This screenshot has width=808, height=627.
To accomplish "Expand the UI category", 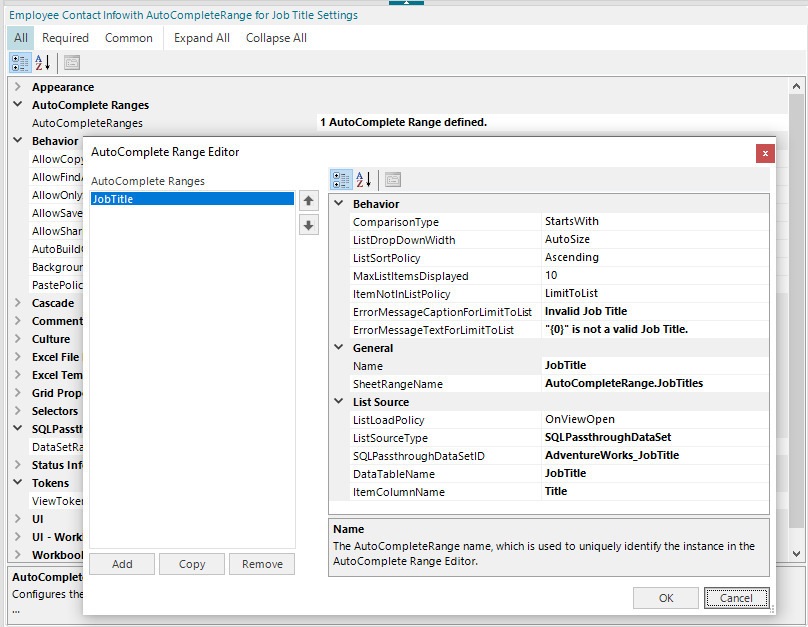I will pos(18,519).
